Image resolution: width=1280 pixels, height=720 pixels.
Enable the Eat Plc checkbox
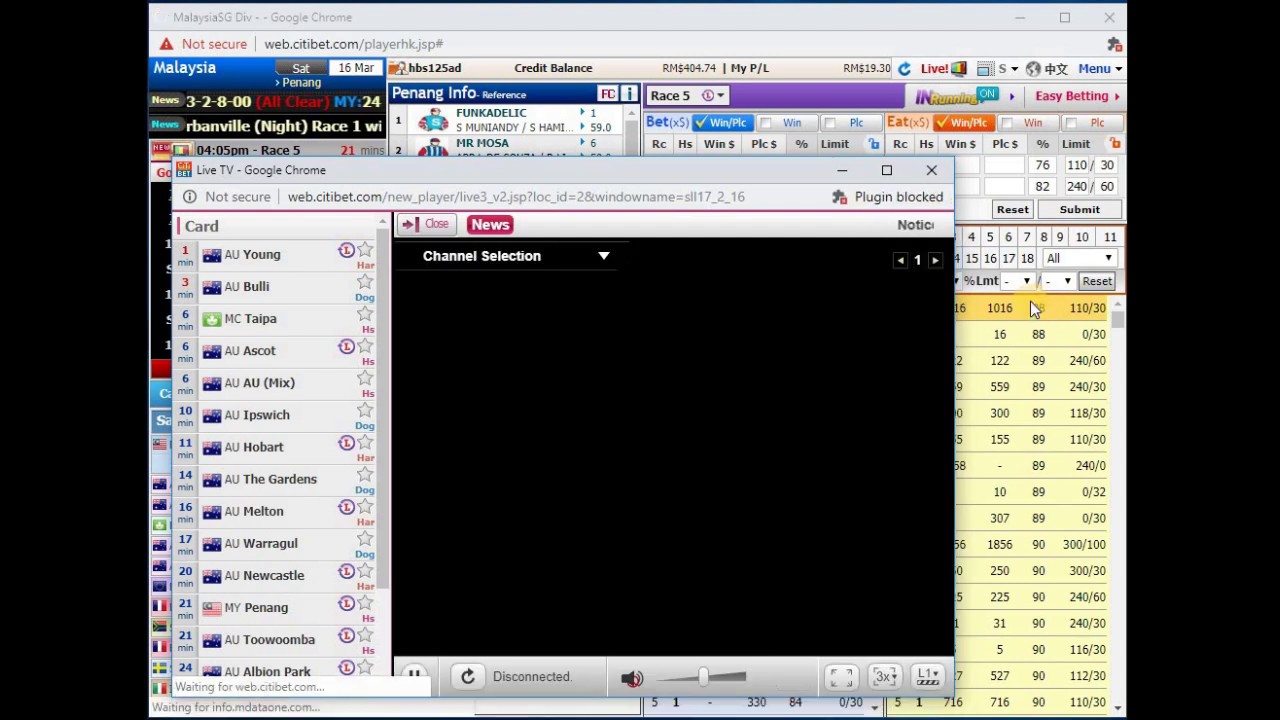[x=1071, y=123]
